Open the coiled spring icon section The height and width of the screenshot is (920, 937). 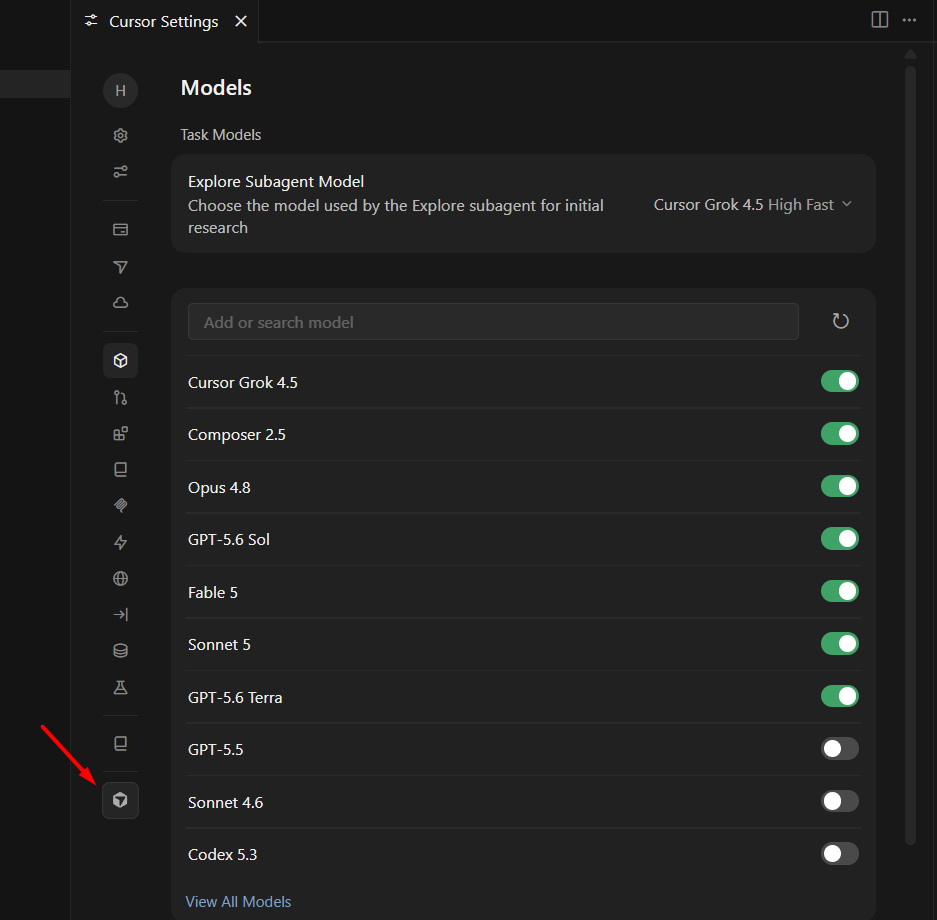click(x=120, y=505)
